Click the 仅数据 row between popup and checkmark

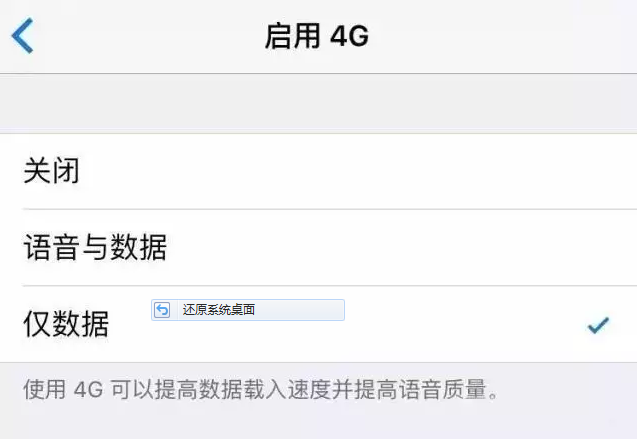point(466,325)
